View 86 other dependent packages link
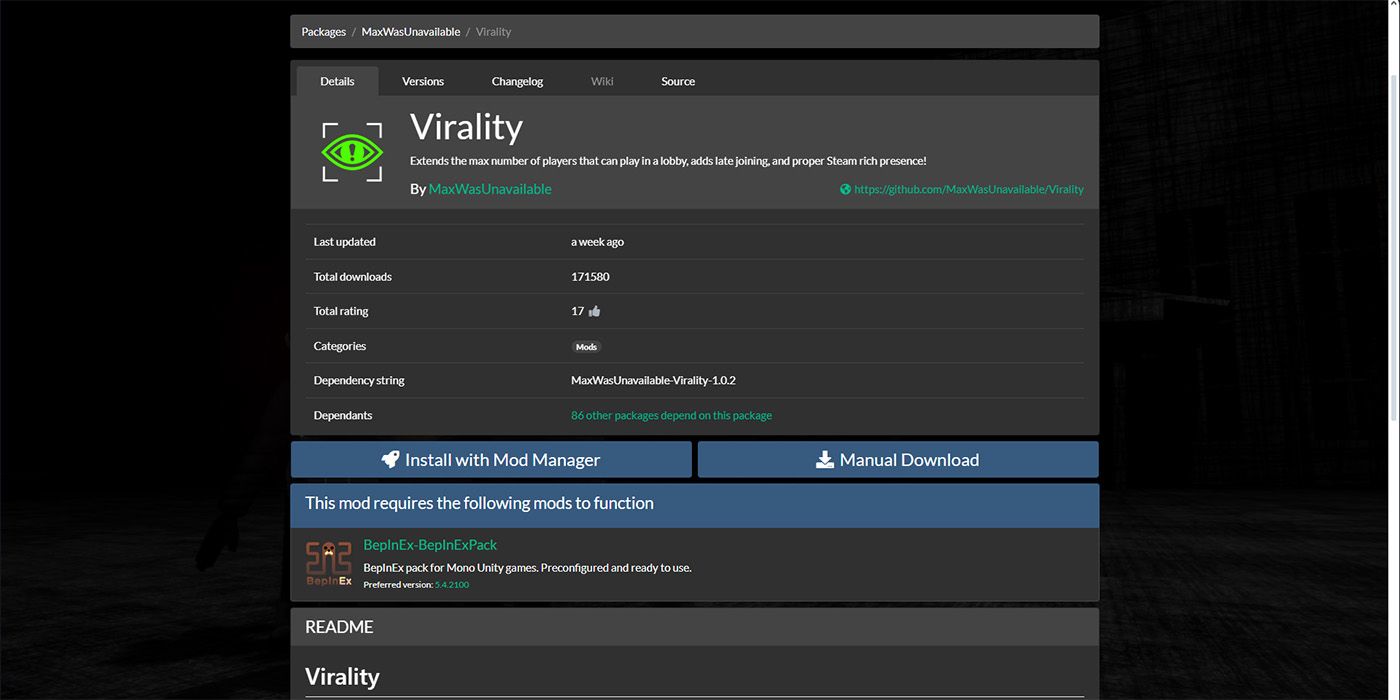This screenshot has width=1400, height=700. [x=671, y=415]
